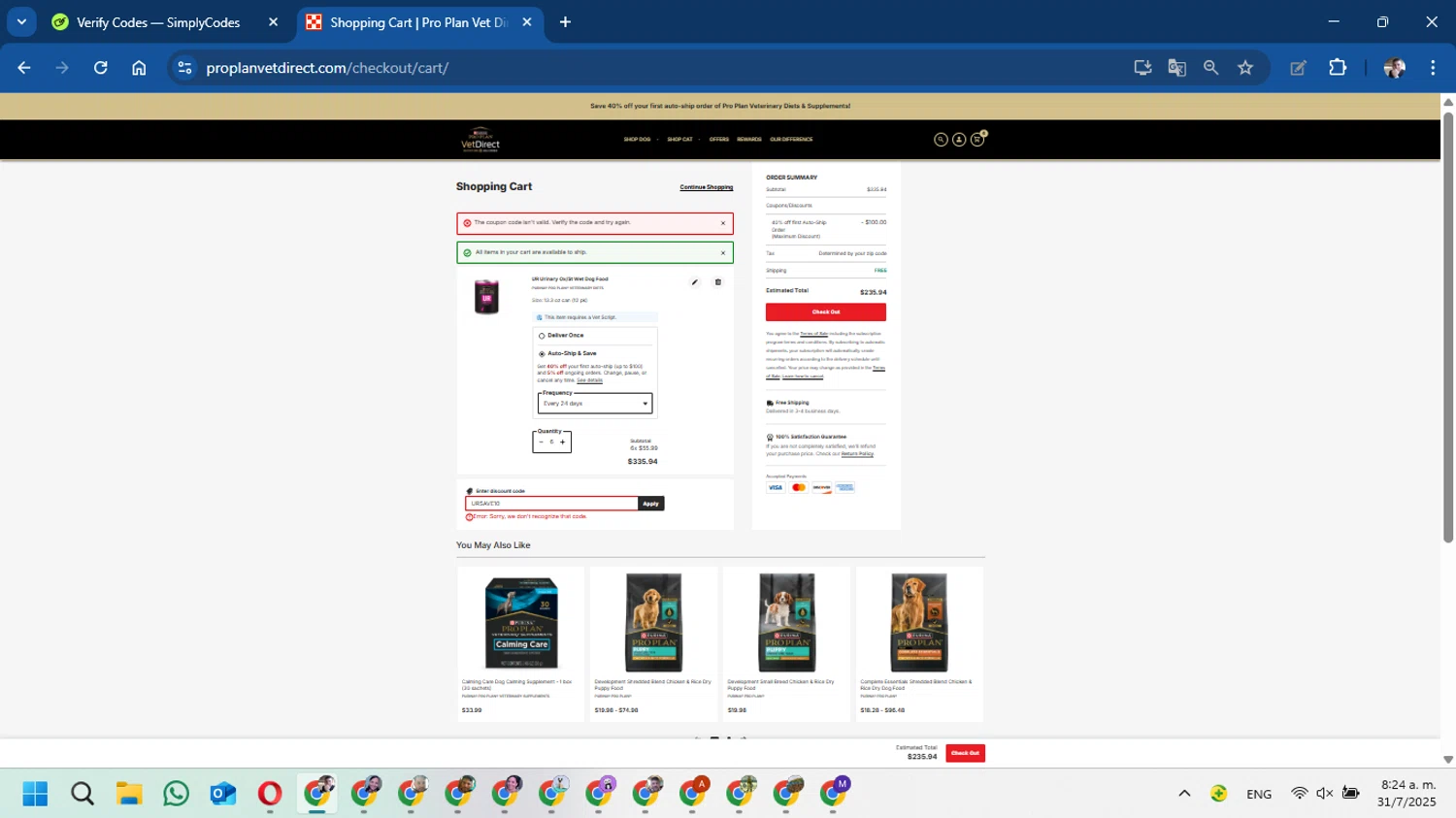Open the tab search dropdown arrow
1456x818 pixels.
click(x=21, y=22)
